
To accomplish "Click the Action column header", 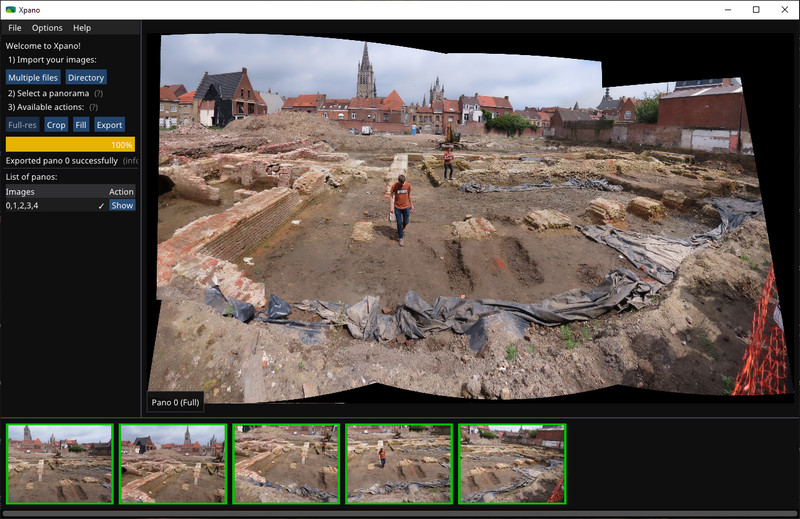I will point(121,192).
